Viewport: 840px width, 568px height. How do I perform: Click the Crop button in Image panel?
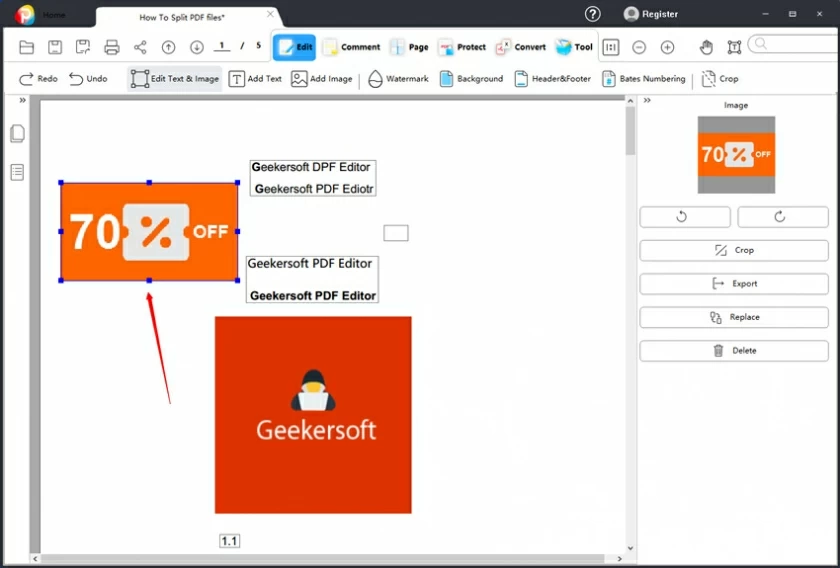click(734, 250)
